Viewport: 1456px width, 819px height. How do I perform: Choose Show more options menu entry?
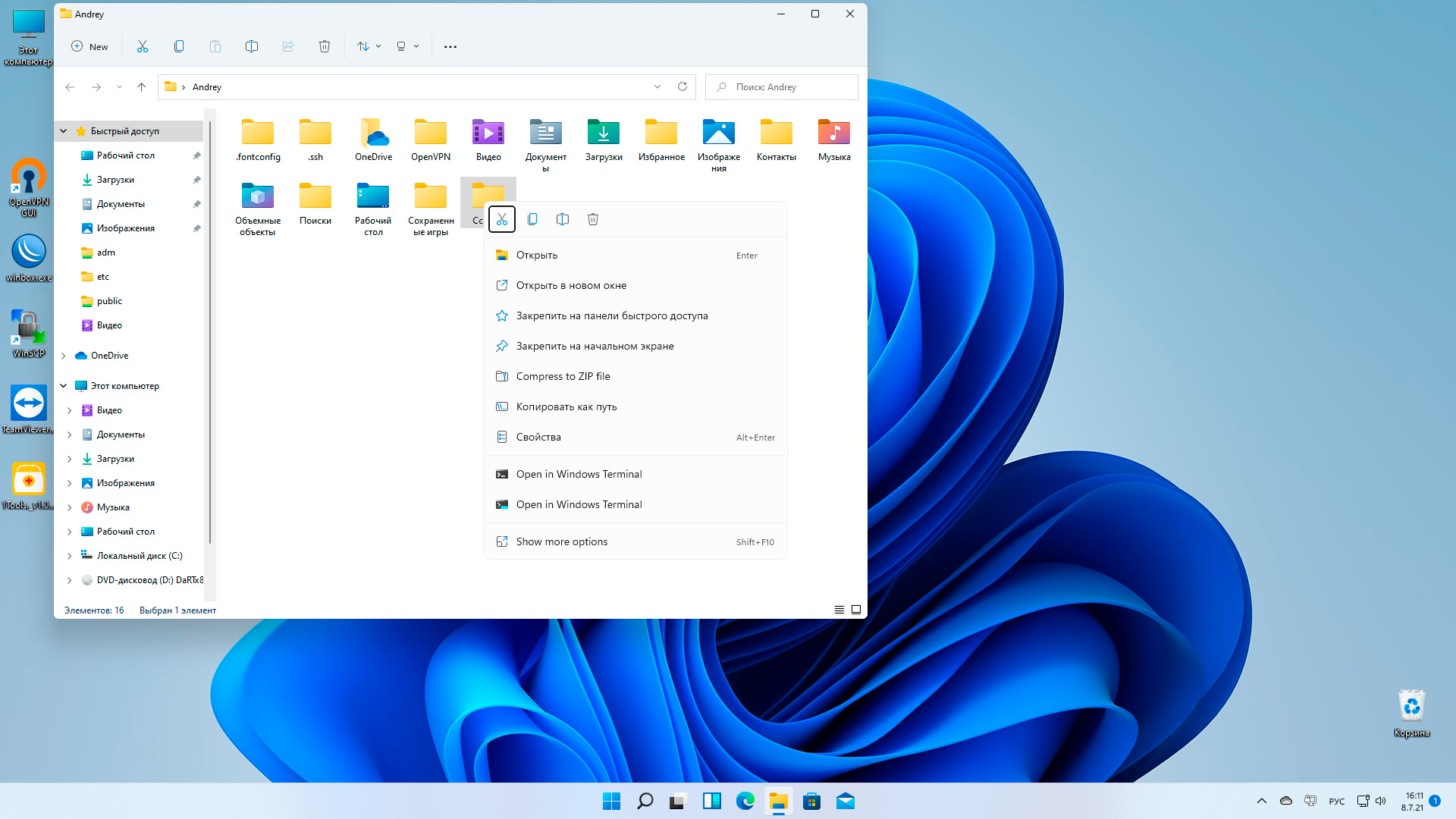(561, 541)
